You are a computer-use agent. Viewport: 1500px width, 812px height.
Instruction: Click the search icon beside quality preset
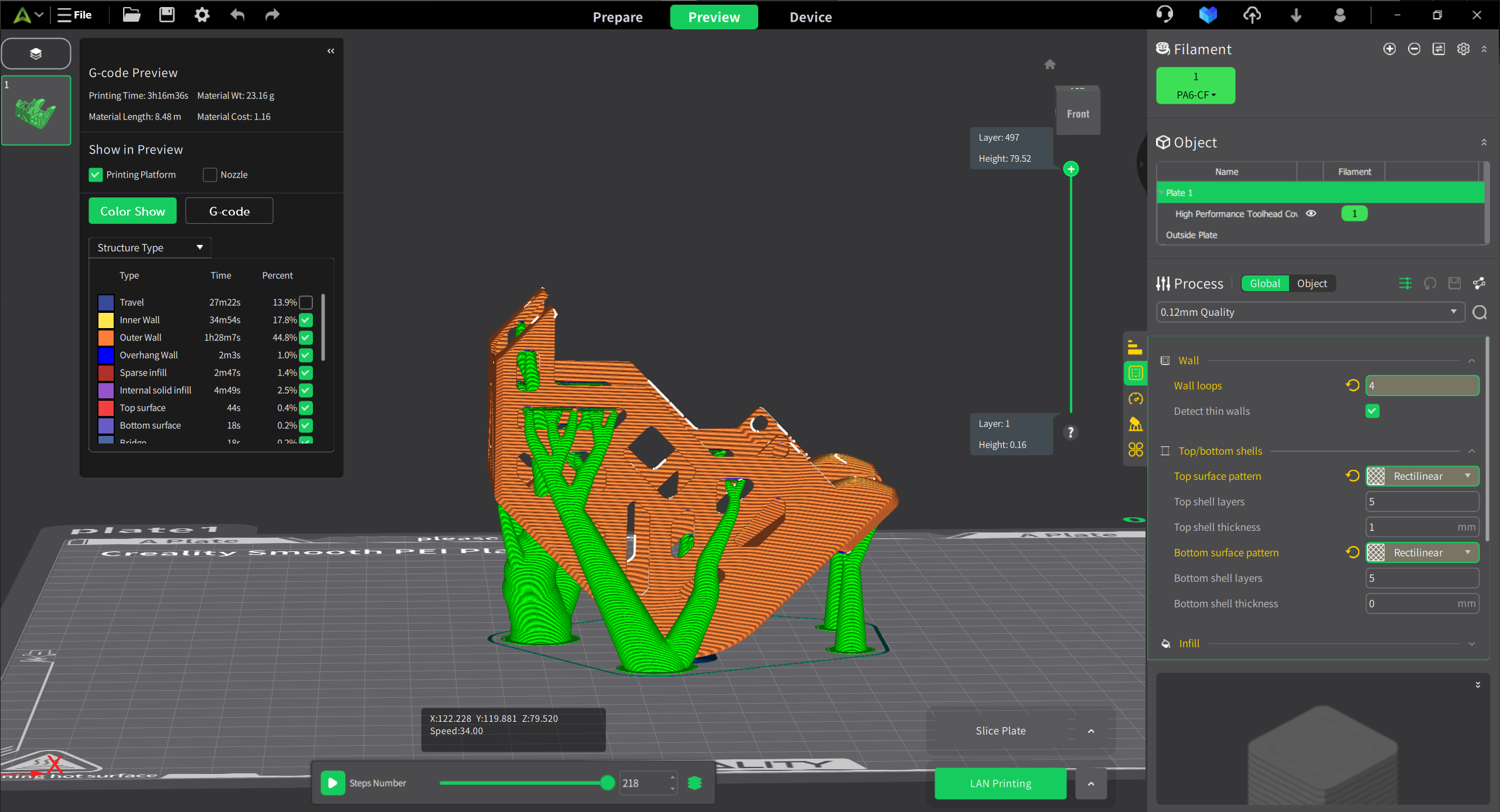[1479, 313]
